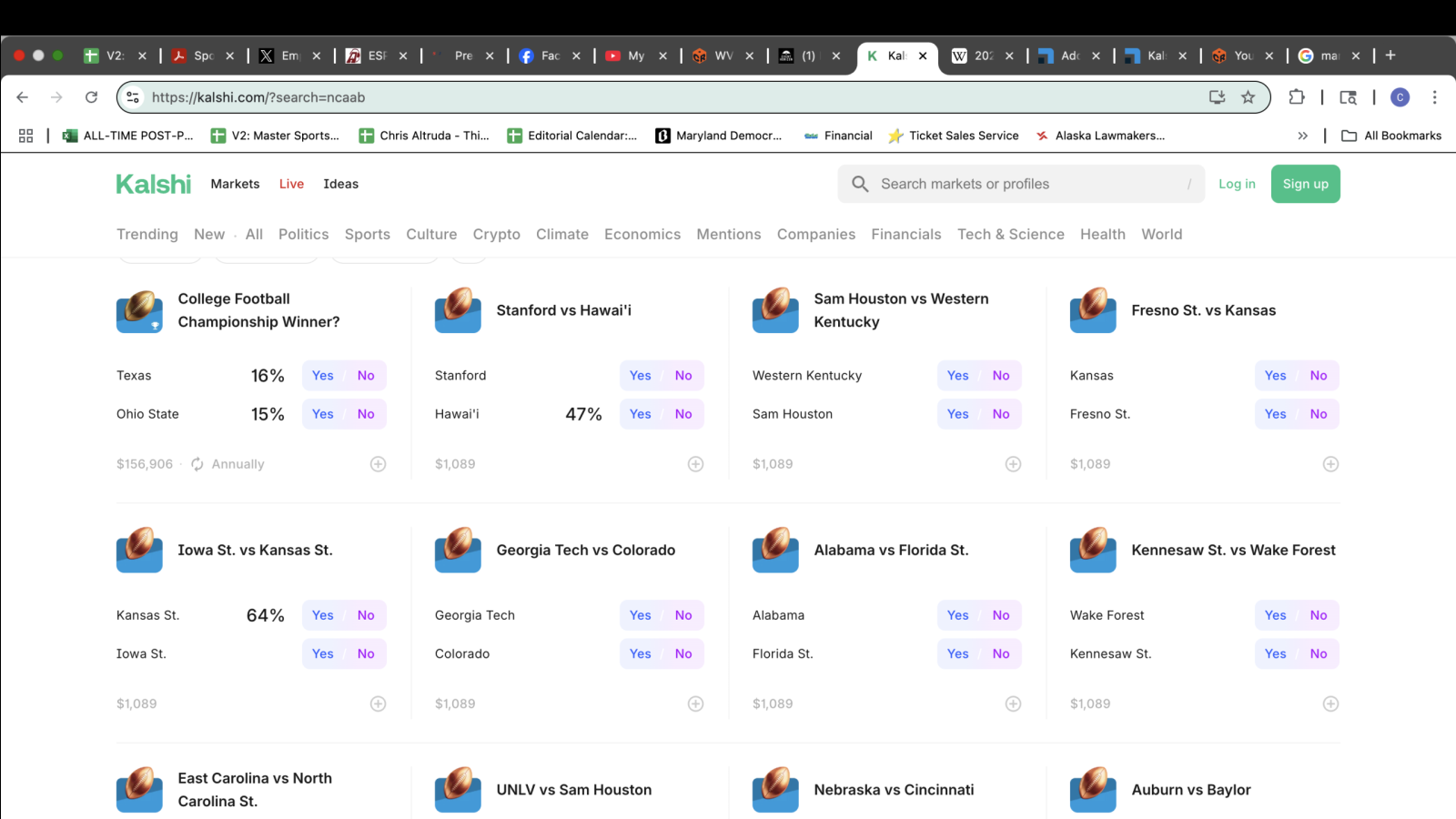
Task: Open the East Carolina vs North Carolina St. market
Action: pyautogui.click(x=255, y=790)
